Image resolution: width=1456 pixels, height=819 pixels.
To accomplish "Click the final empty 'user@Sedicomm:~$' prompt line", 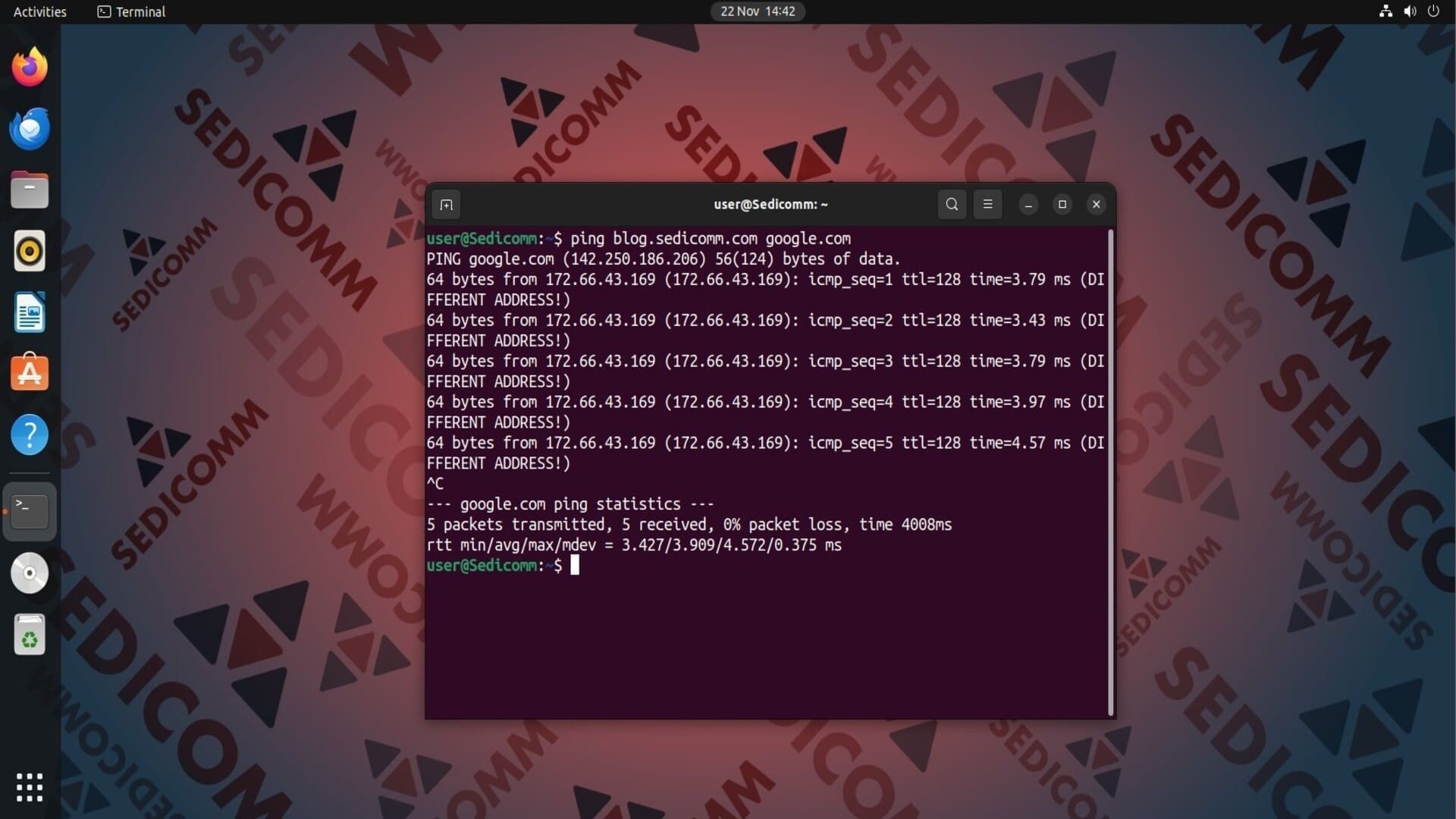I will click(502, 566).
